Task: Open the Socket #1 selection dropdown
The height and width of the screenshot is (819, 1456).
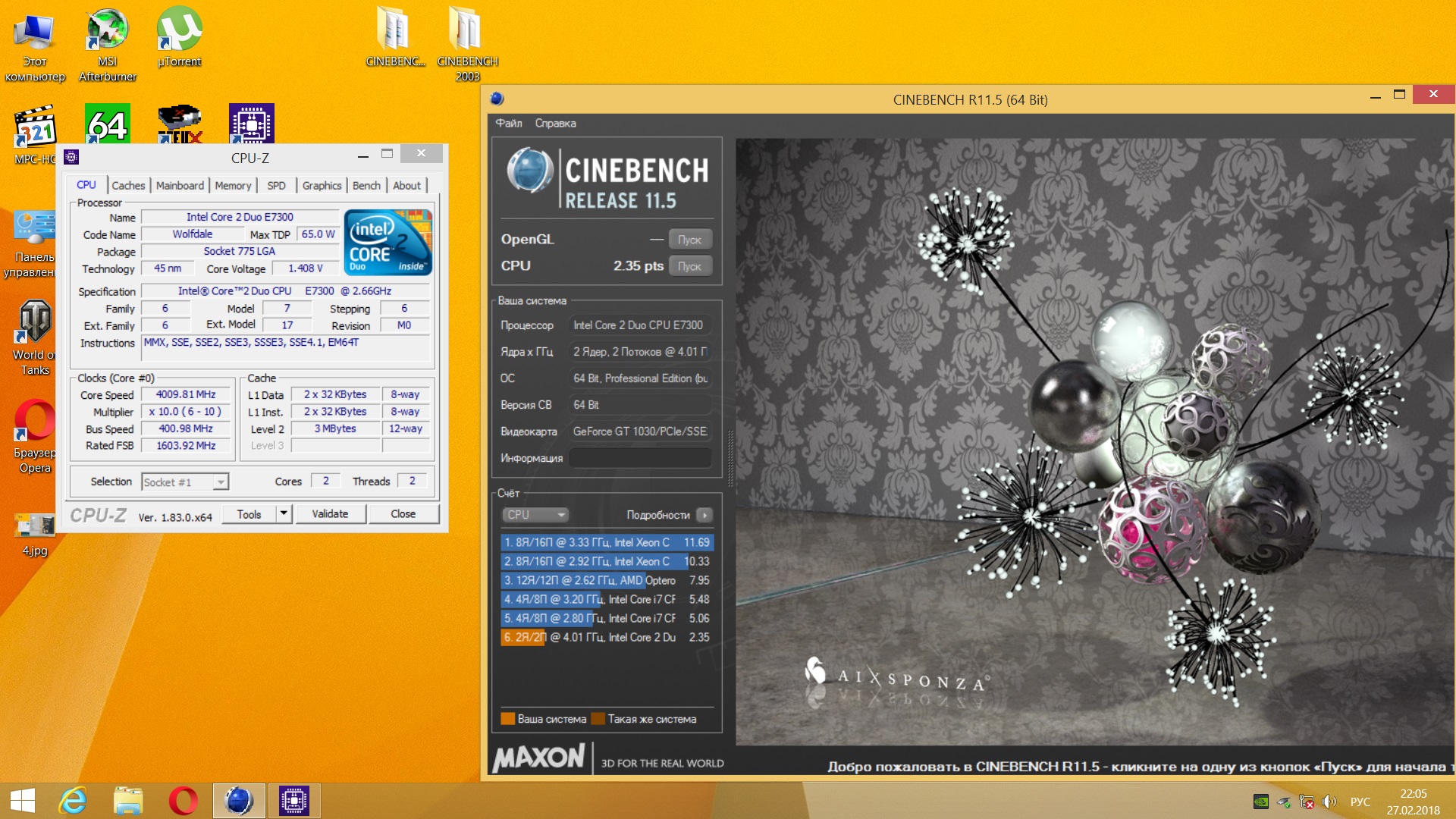Action: (185, 482)
